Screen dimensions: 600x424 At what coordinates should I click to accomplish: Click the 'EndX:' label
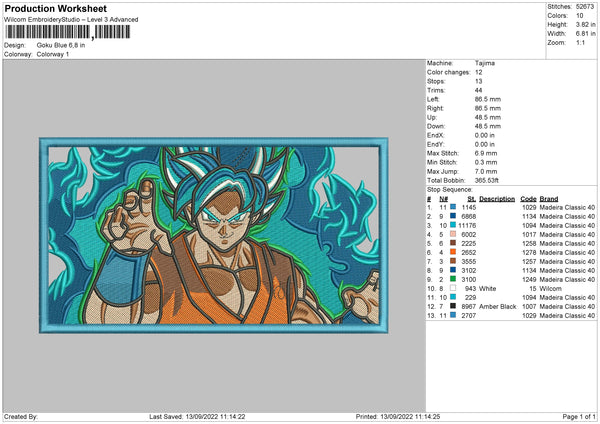[x=435, y=135]
